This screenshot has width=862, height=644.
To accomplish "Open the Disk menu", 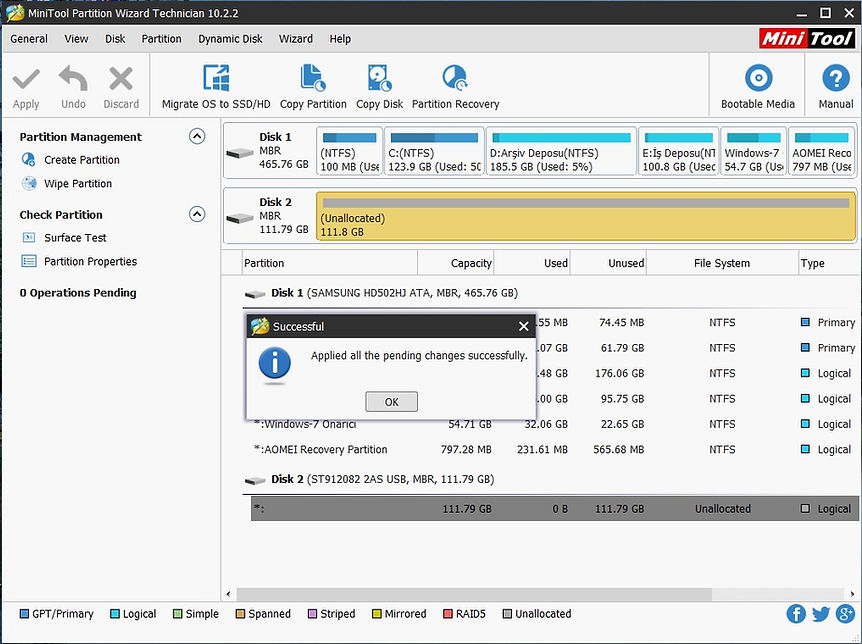I will point(115,39).
